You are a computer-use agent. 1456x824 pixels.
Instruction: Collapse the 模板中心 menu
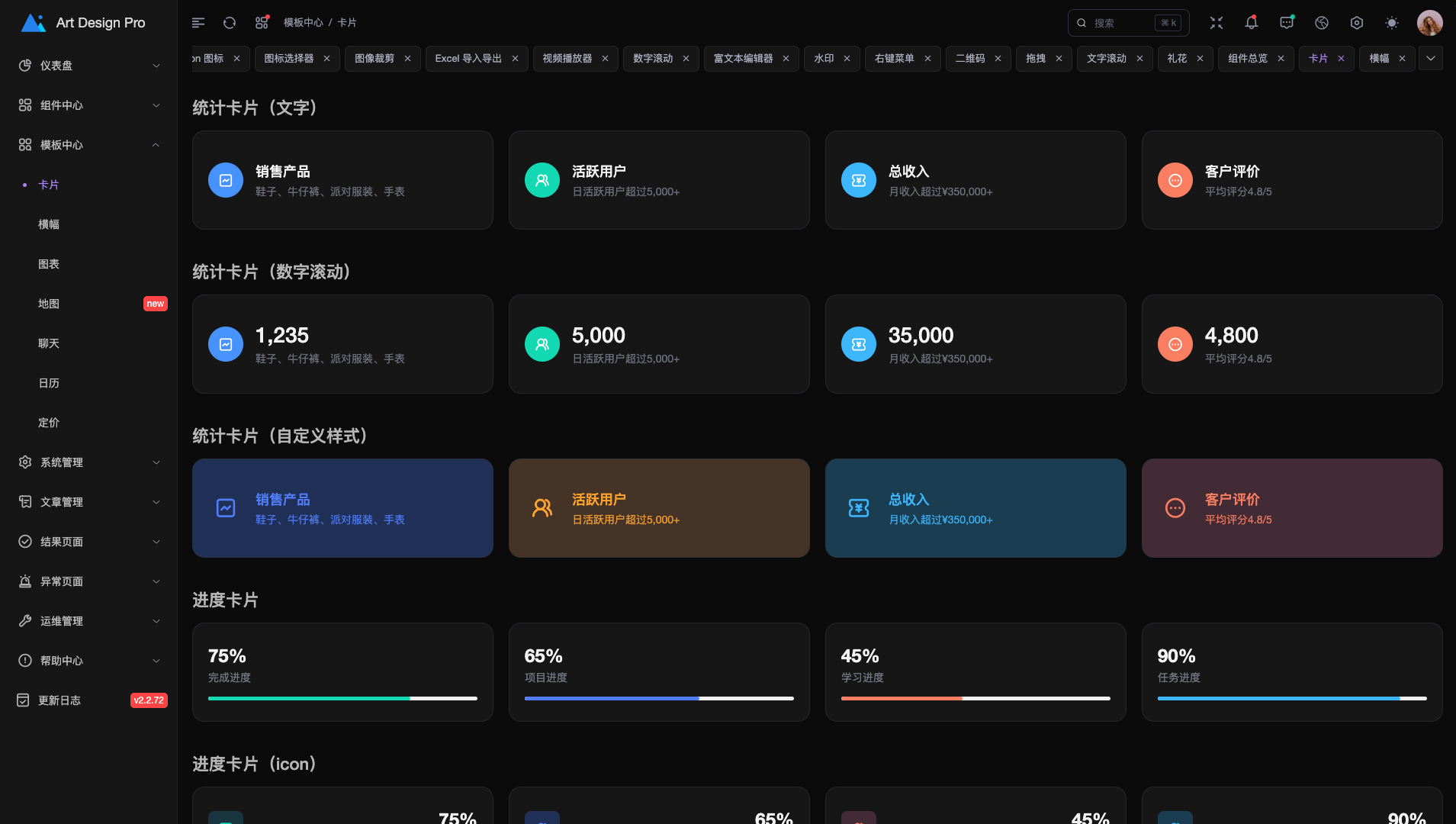click(88, 145)
